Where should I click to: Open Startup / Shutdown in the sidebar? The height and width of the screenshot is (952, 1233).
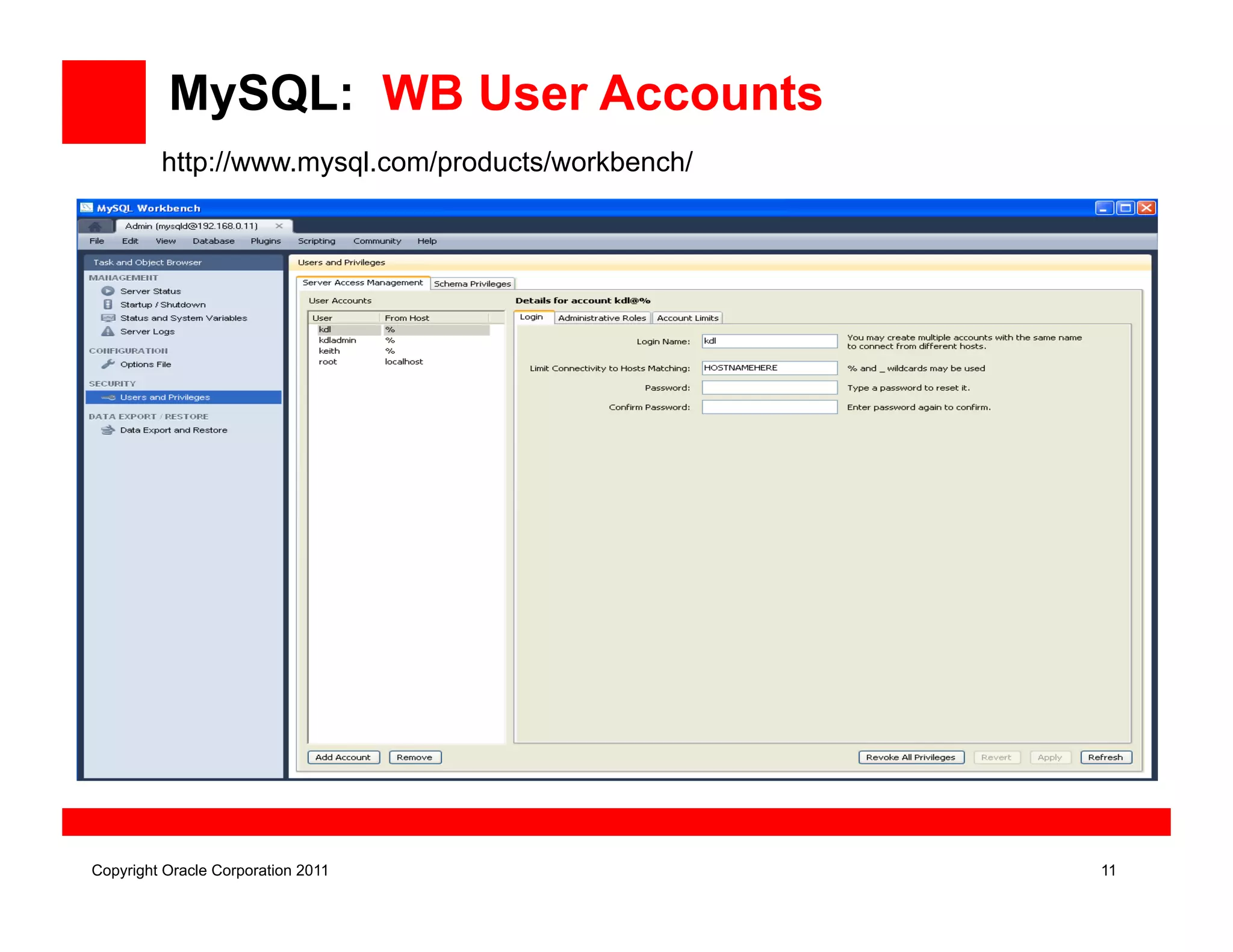tap(163, 305)
